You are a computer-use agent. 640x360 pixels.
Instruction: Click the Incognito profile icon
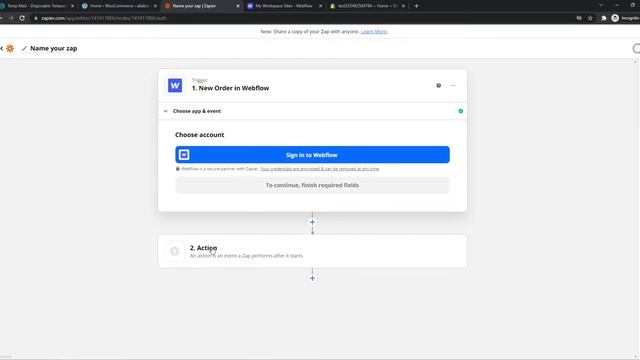[615, 18]
